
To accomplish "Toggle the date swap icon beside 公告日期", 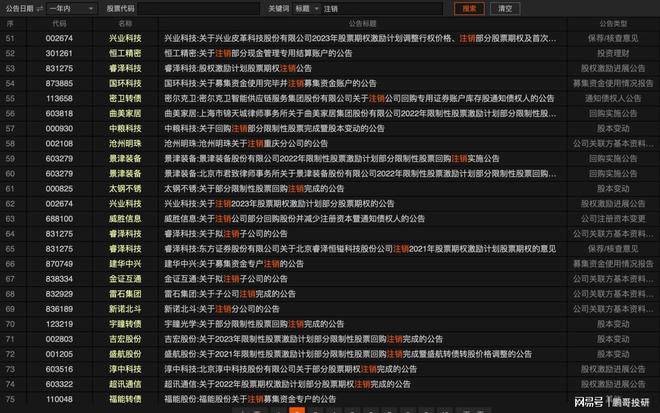I will click(40, 8).
